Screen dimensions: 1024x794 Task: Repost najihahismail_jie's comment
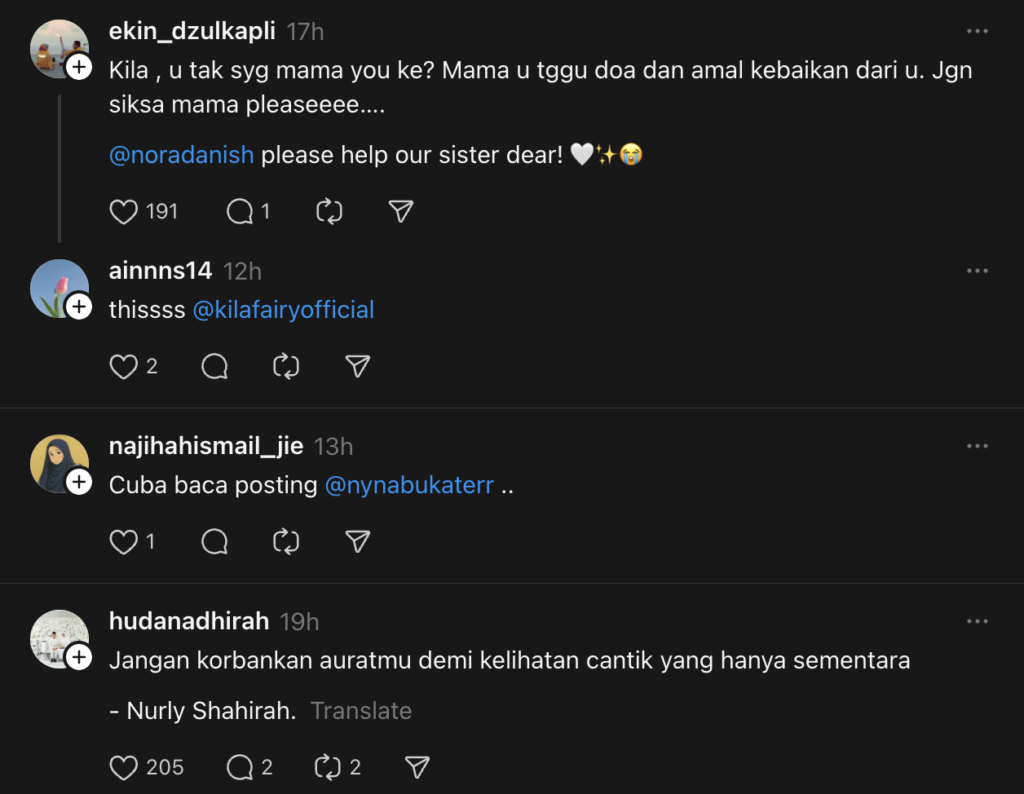(286, 542)
